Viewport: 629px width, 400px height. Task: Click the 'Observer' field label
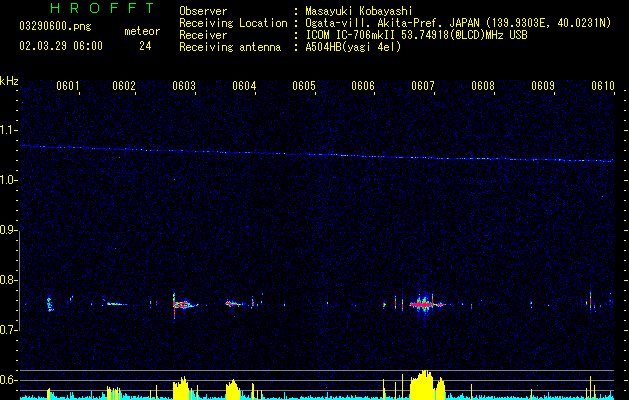203,11
